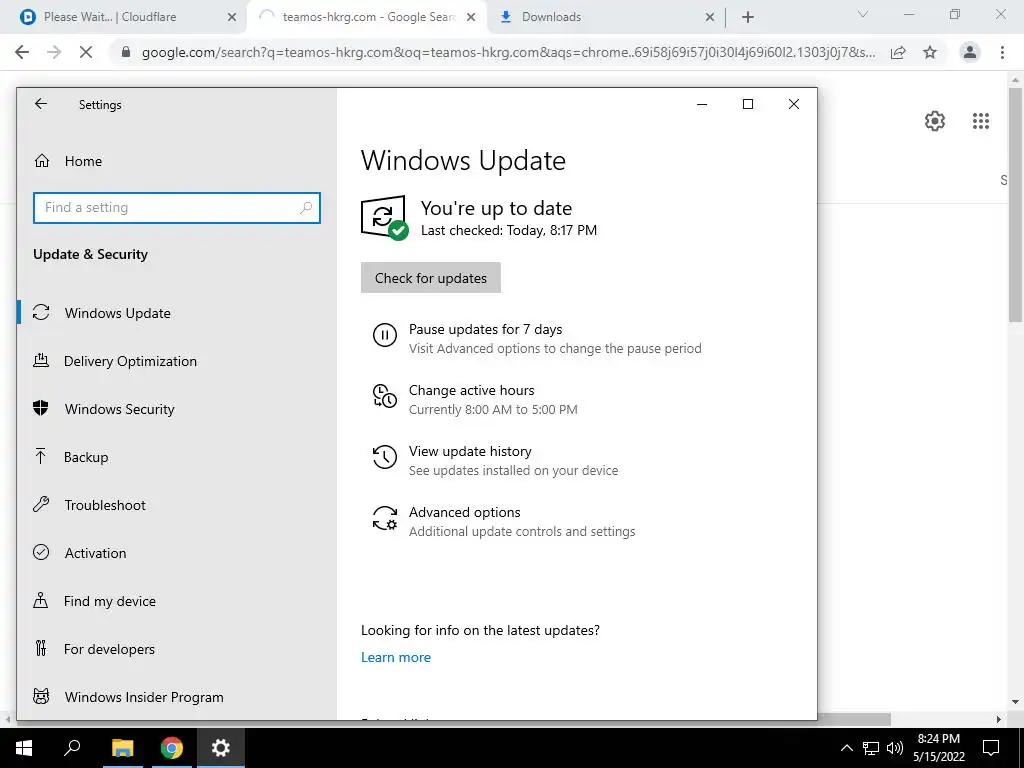
Task: Click the Windows Insider Program cat icon
Action: [41, 696]
